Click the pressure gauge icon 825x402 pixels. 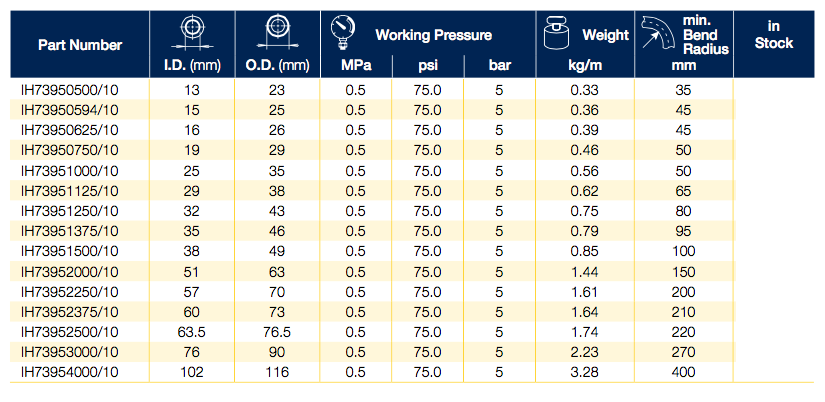click(342, 31)
